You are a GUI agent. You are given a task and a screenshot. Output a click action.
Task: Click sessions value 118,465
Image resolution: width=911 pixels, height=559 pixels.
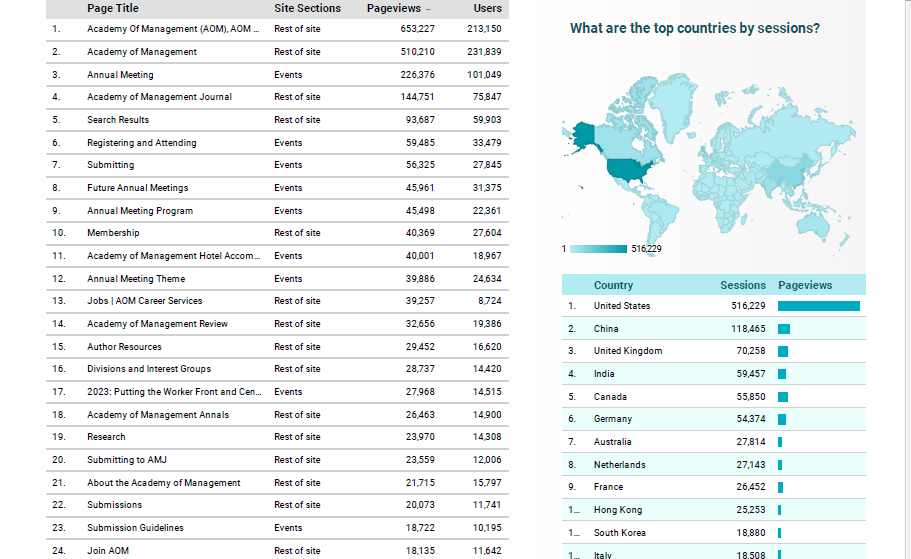pos(748,329)
